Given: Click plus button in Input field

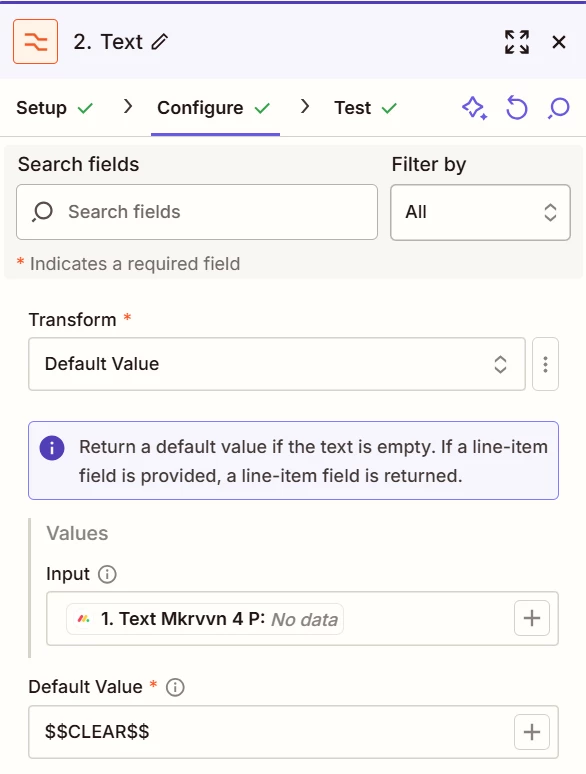Looking at the screenshot, I should [532, 618].
